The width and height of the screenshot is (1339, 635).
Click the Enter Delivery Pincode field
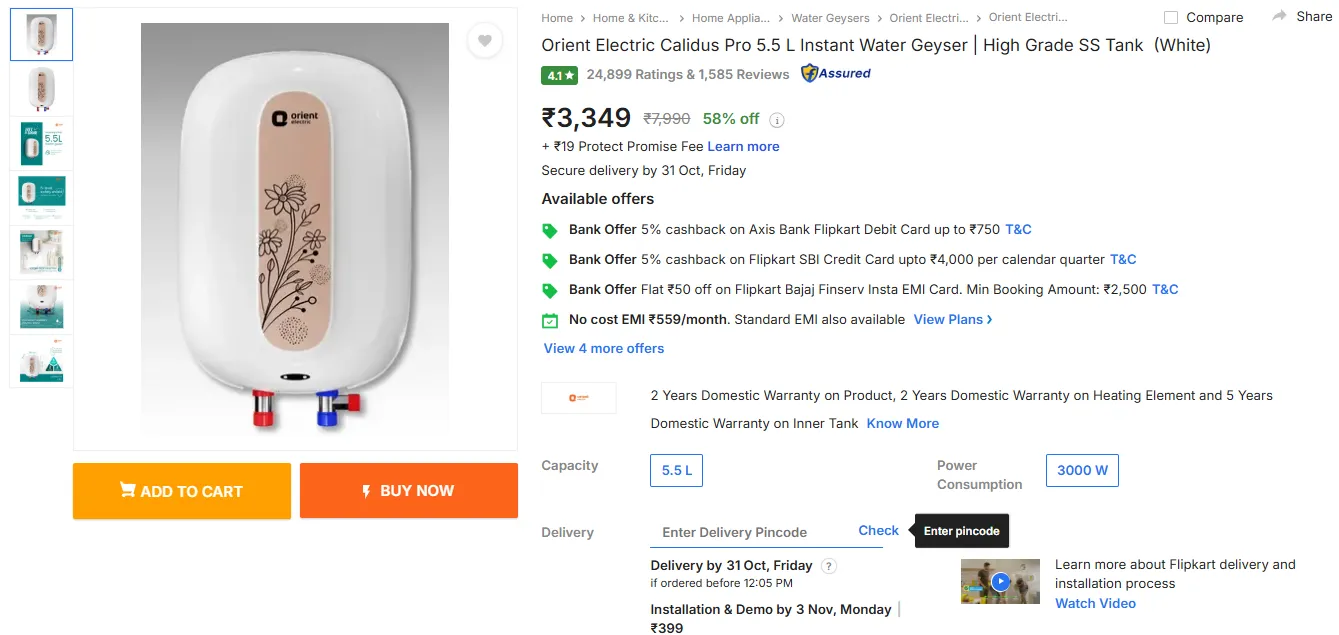[750, 532]
